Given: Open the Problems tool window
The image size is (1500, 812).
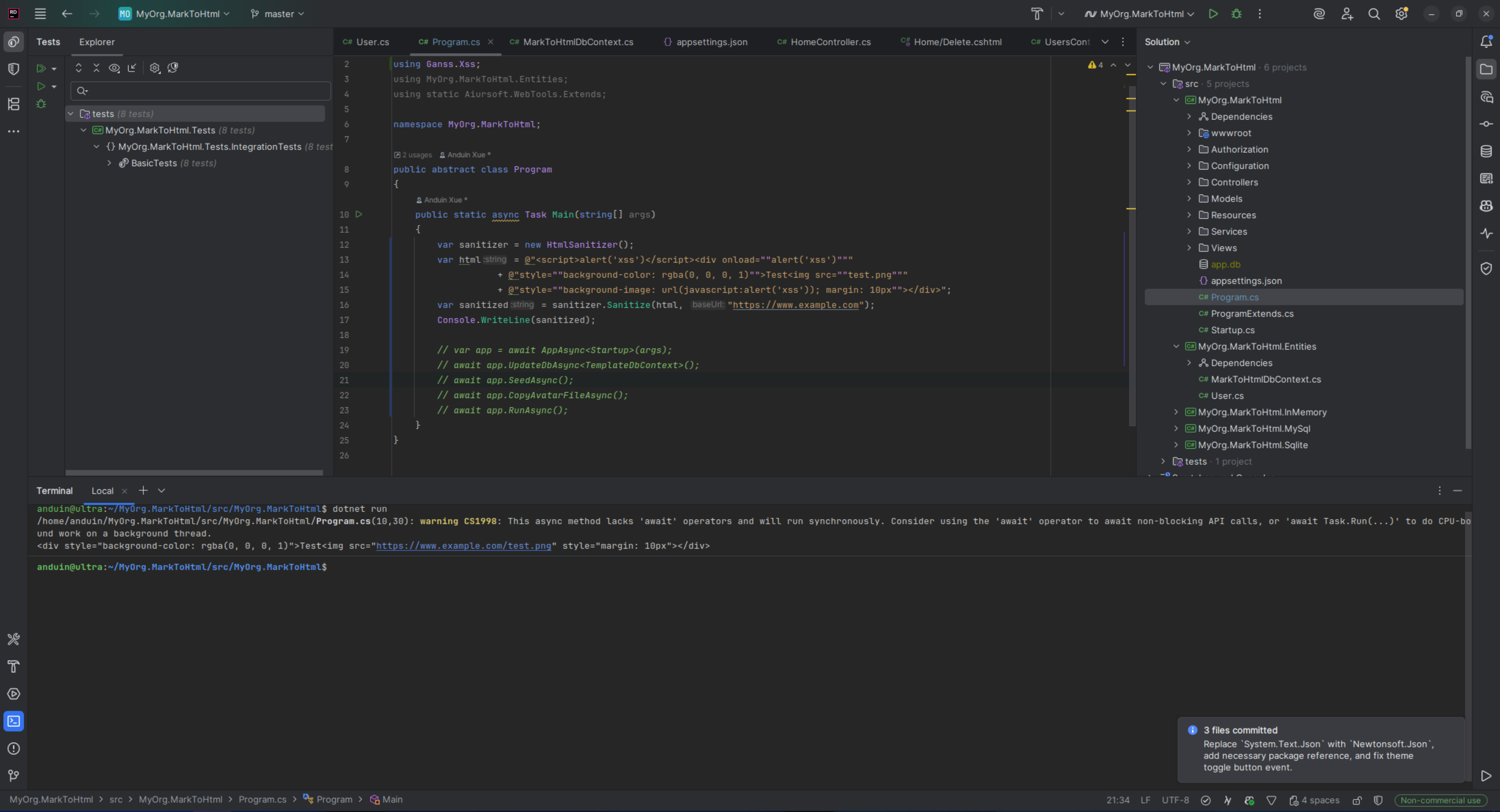Looking at the screenshot, I should (13, 749).
